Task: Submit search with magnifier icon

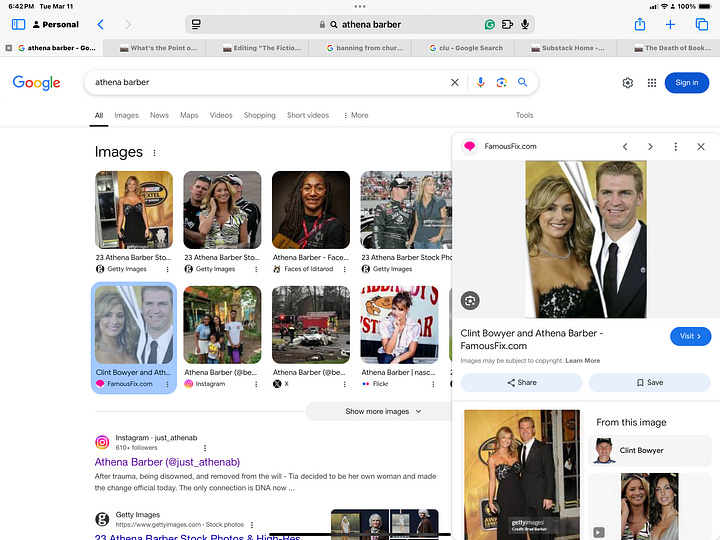Action: (x=523, y=82)
